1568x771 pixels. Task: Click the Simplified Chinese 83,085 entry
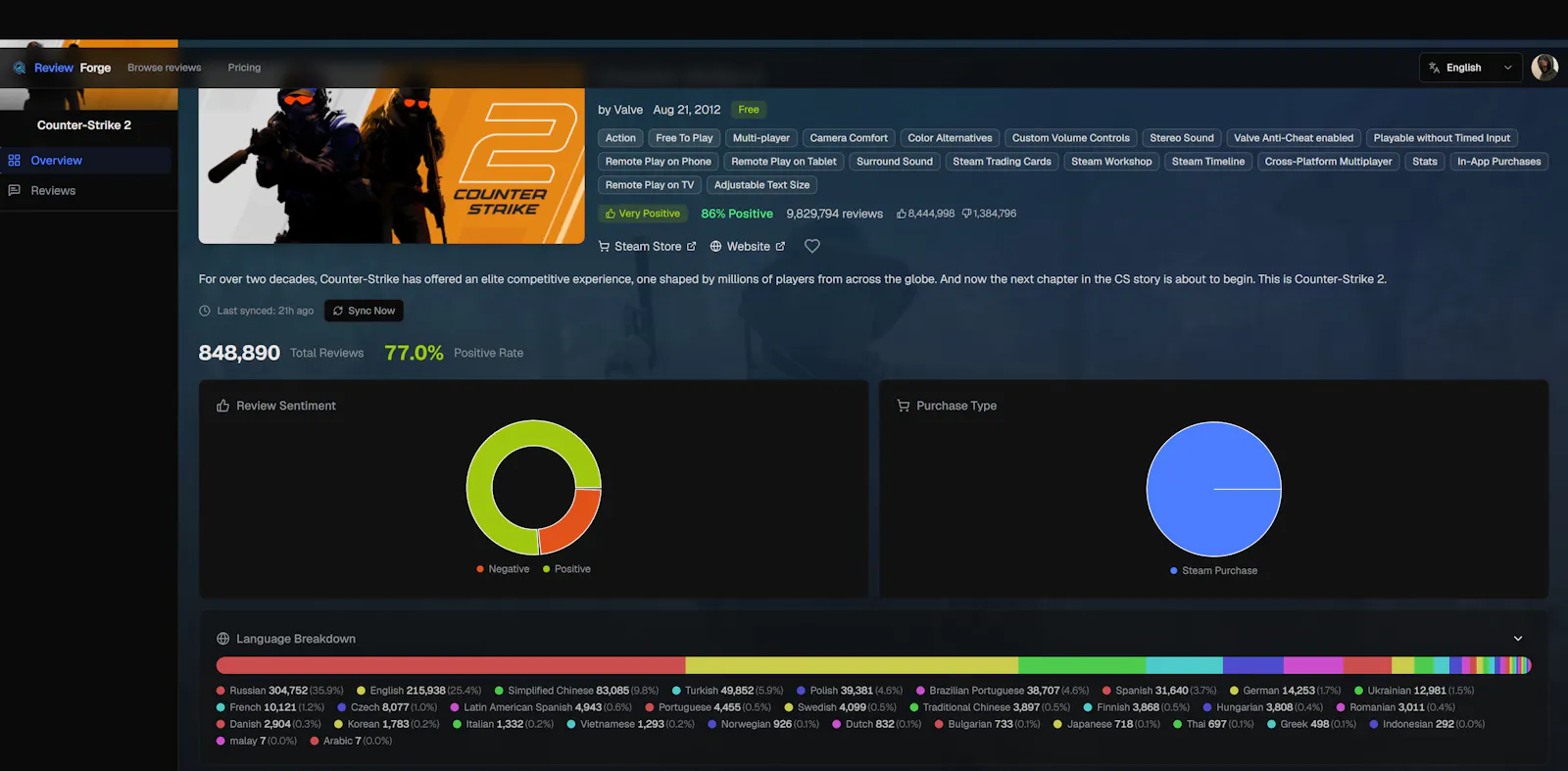(x=576, y=691)
